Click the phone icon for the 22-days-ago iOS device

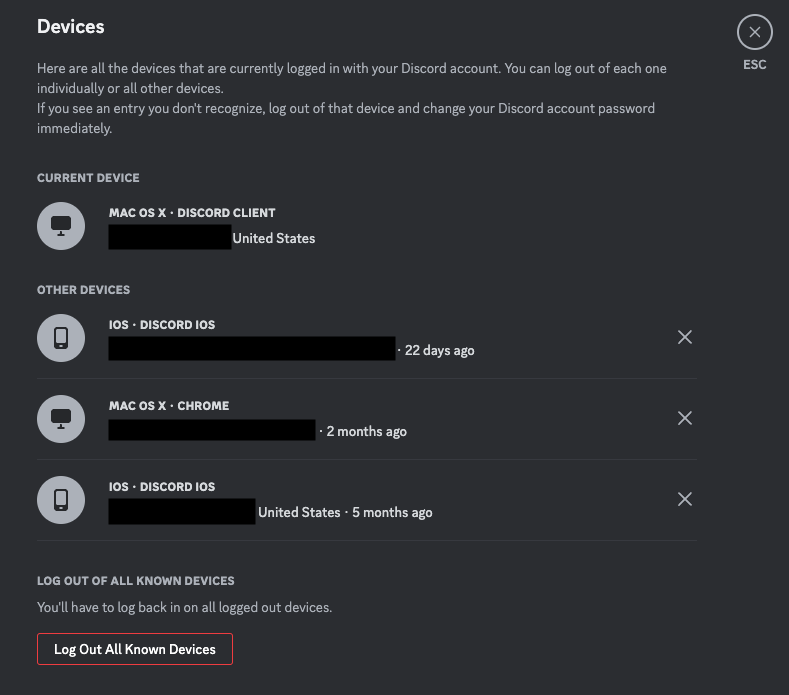click(61, 338)
